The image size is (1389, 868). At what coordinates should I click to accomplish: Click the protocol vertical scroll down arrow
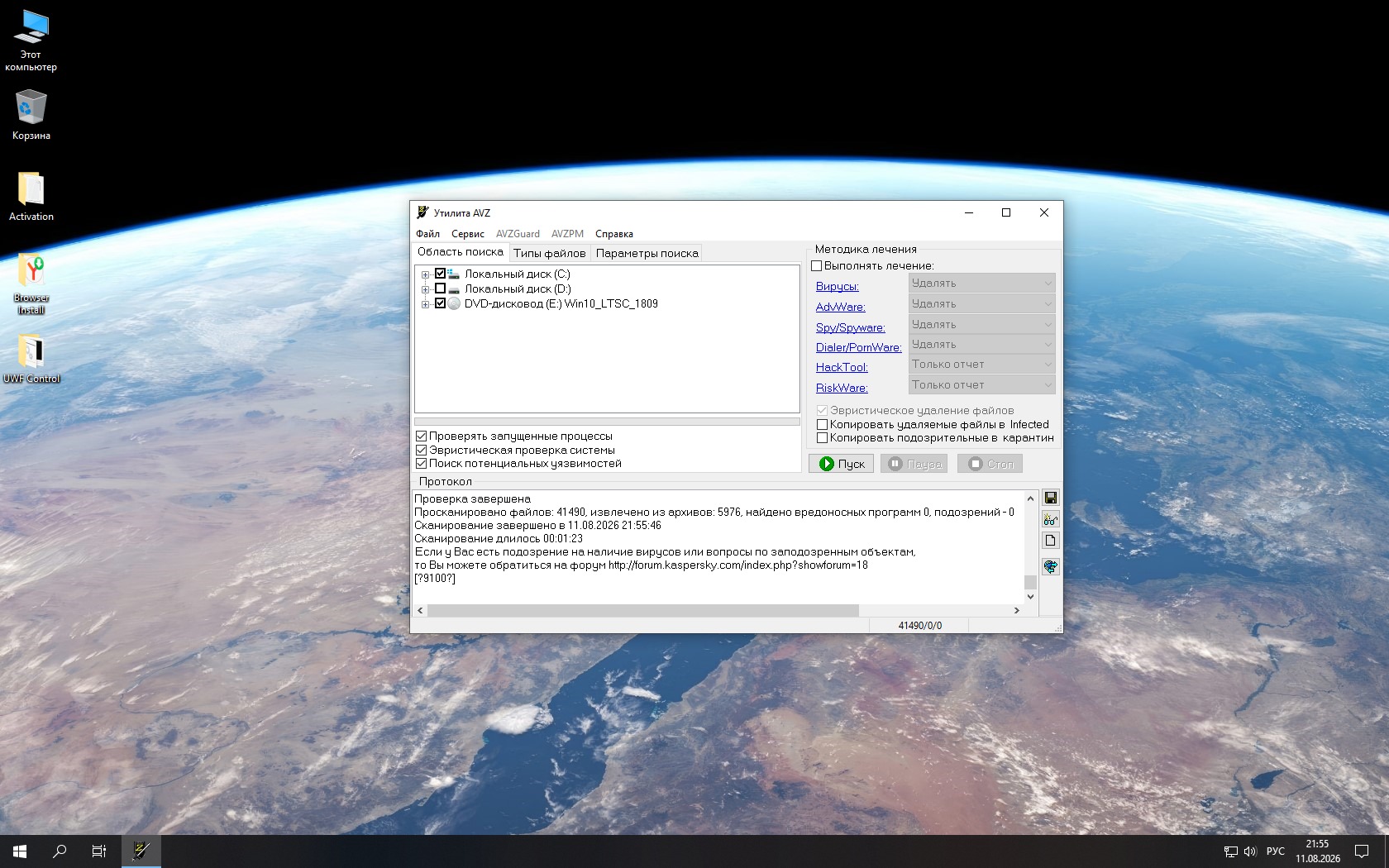coord(1030,596)
